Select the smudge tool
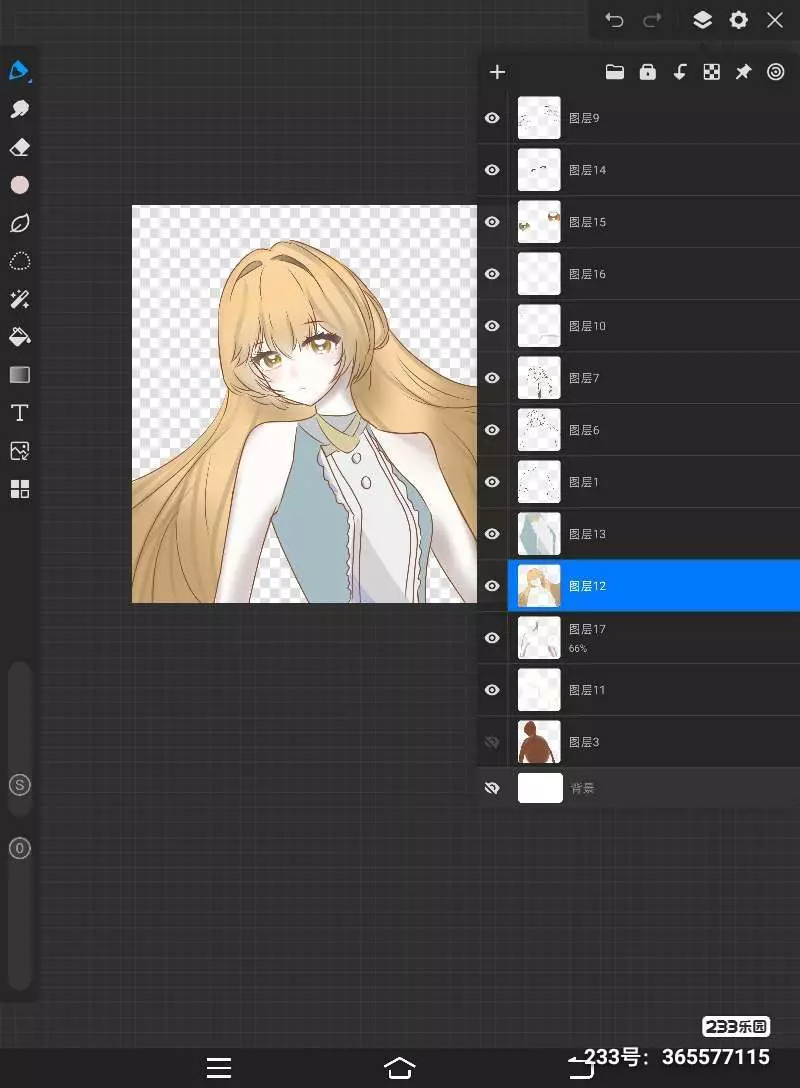 (19, 109)
